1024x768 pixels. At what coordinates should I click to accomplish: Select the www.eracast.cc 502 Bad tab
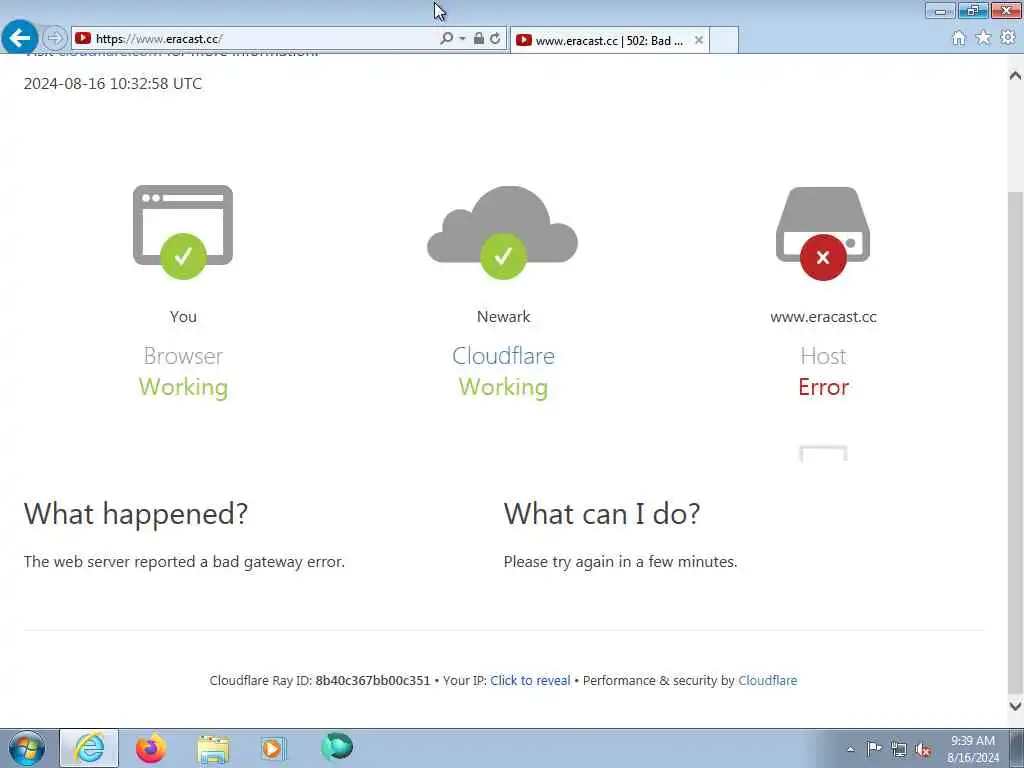pos(609,40)
